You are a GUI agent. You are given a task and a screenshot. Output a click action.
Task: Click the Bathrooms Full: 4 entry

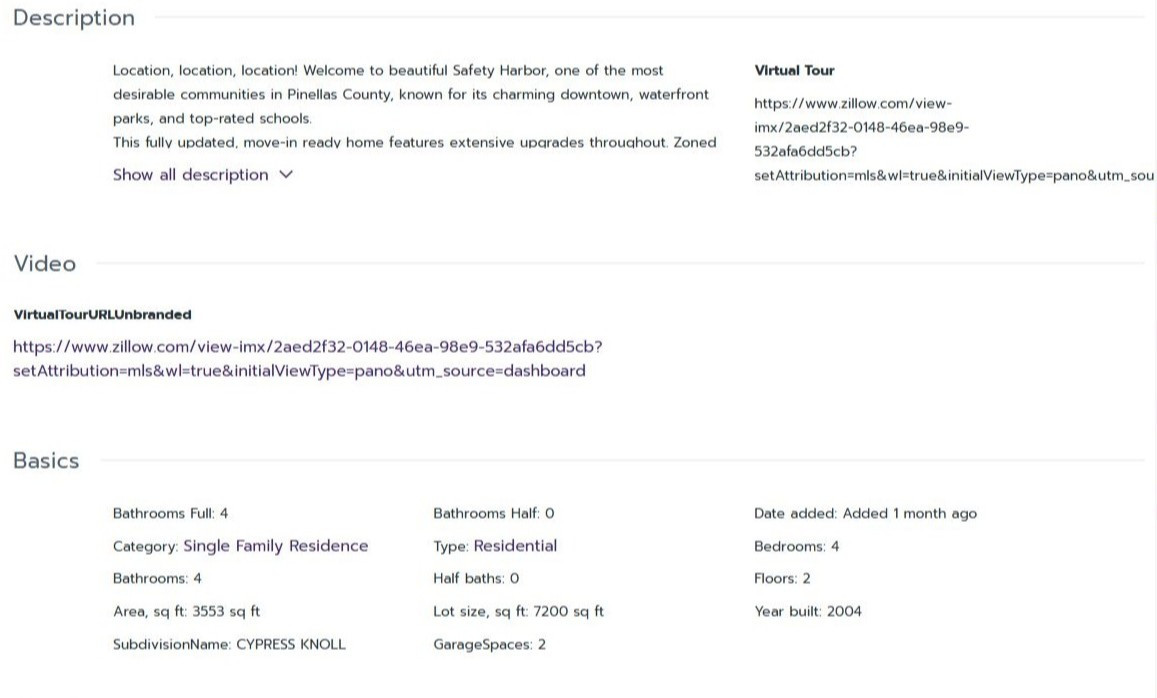coord(170,514)
